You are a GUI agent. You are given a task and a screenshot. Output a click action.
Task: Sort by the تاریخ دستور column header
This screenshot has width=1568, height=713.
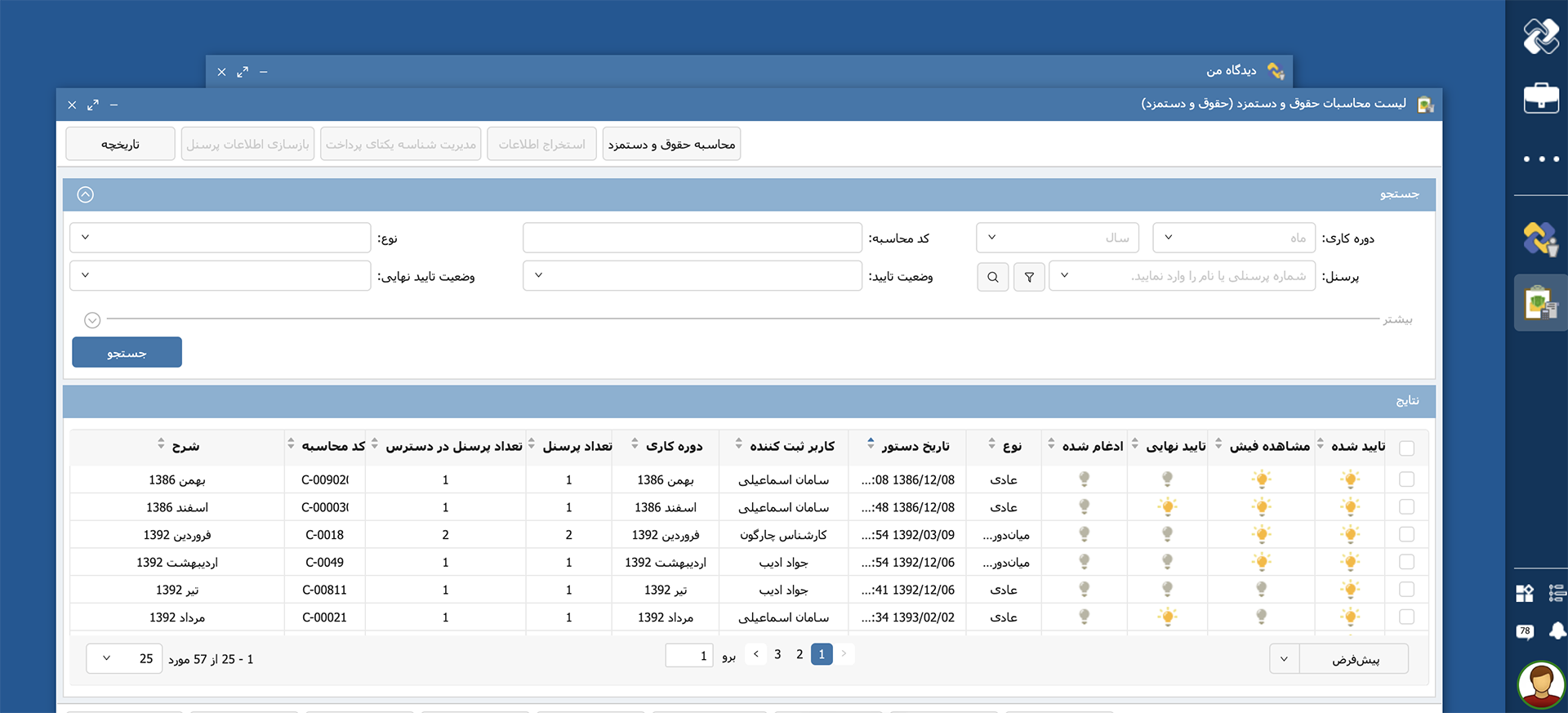coord(915,446)
